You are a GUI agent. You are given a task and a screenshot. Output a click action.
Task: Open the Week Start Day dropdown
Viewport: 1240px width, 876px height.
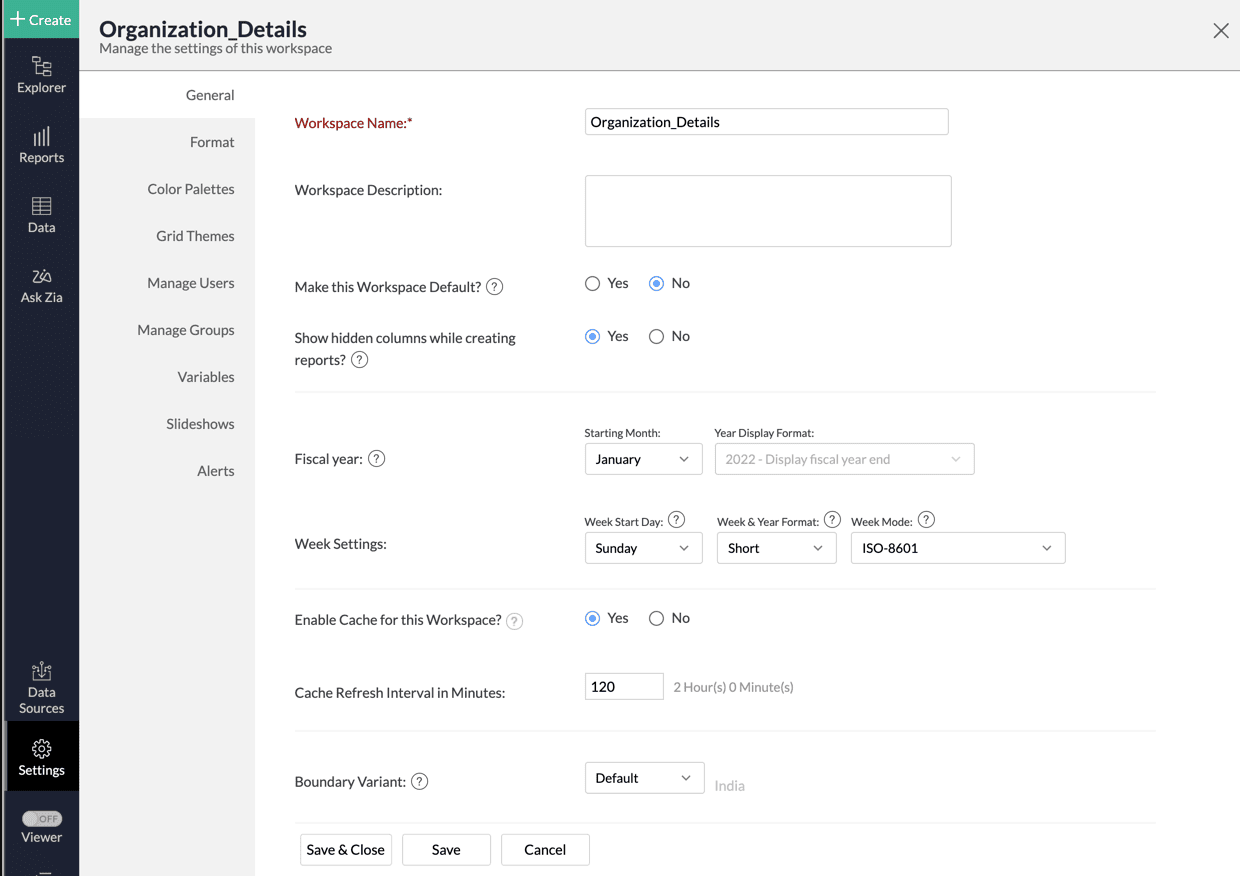(x=642, y=548)
